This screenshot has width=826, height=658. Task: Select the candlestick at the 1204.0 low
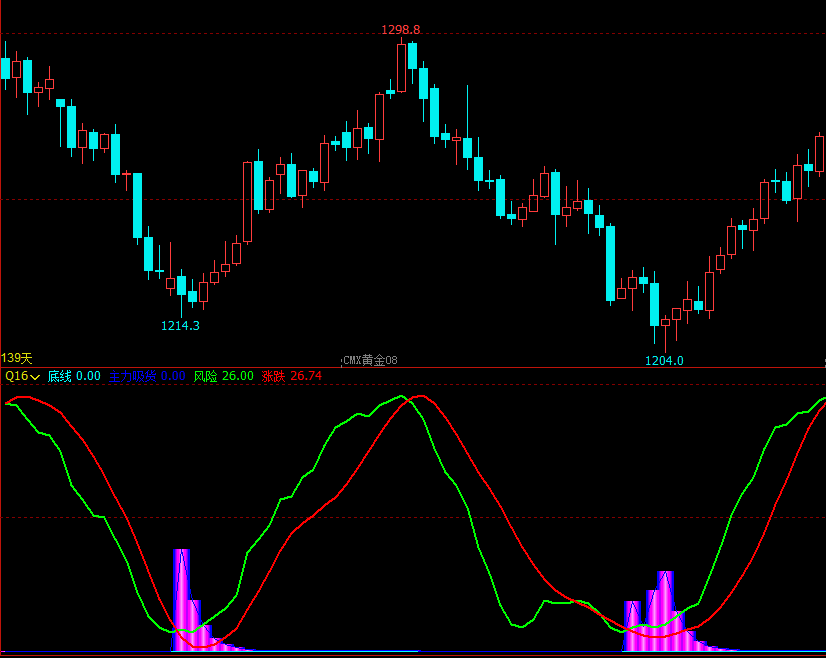point(665,333)
